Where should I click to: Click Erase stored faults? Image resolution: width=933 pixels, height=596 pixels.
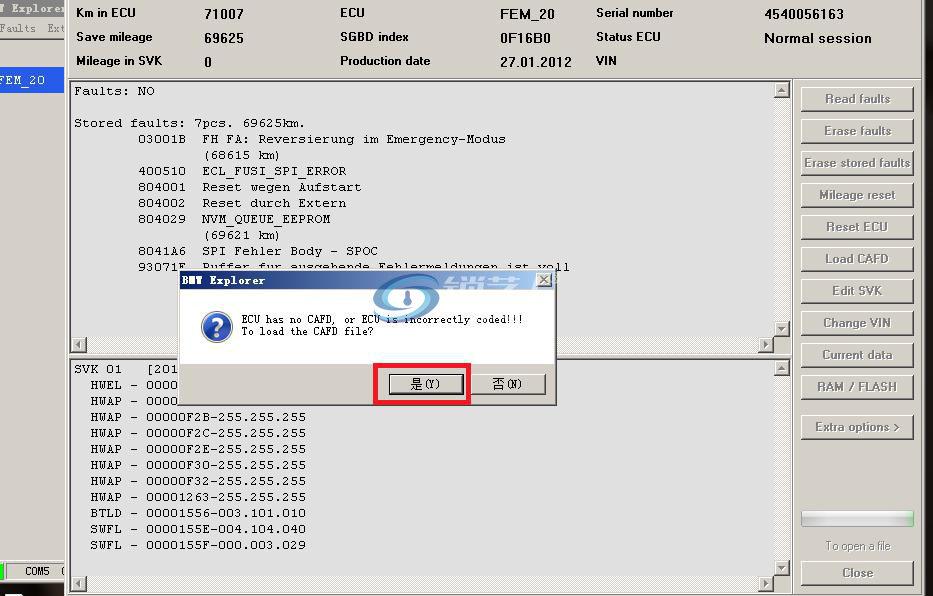pos(857,163)
